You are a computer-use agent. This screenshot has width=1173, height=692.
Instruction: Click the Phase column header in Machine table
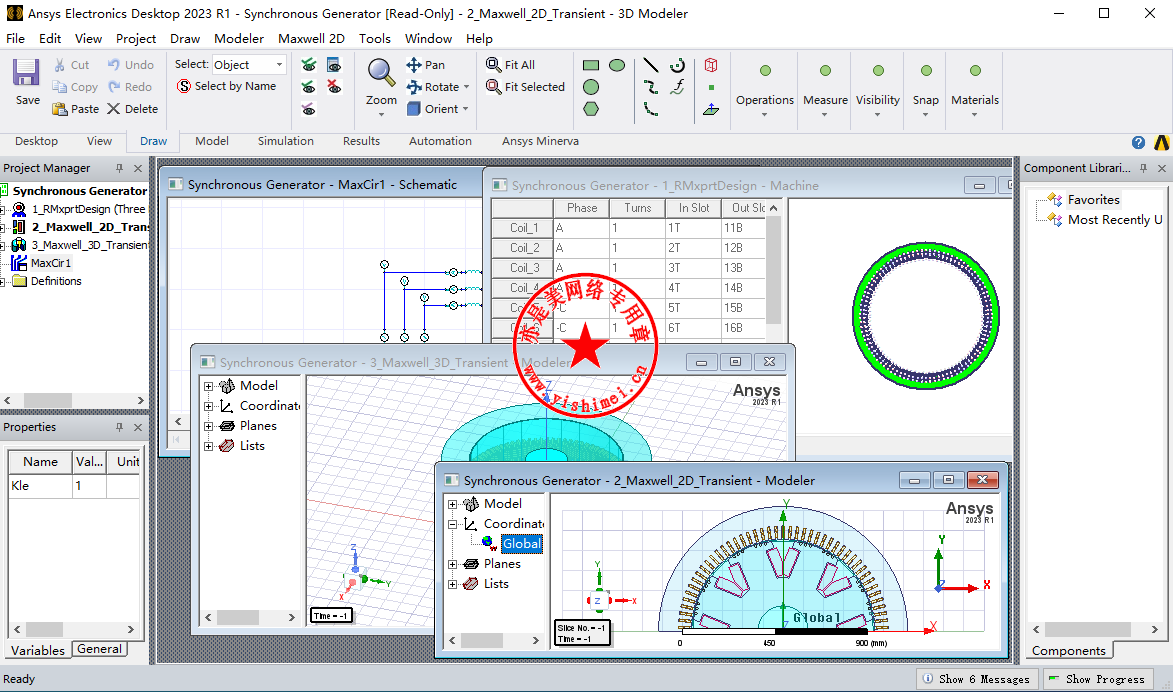pos(581,208)
